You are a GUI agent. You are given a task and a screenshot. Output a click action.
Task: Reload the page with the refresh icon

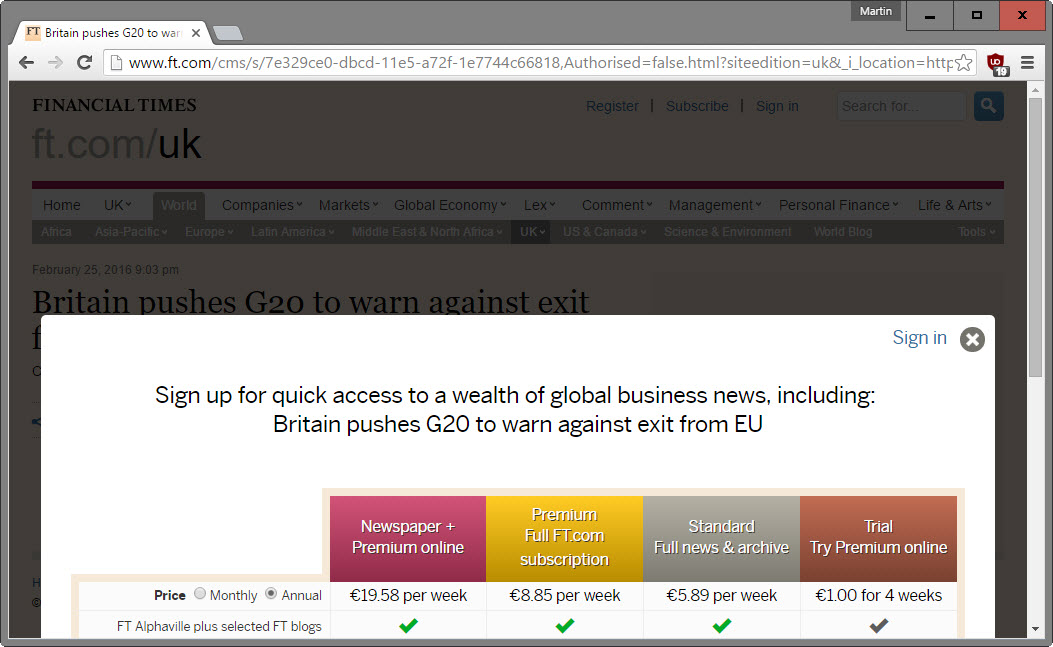pos(84,62)
